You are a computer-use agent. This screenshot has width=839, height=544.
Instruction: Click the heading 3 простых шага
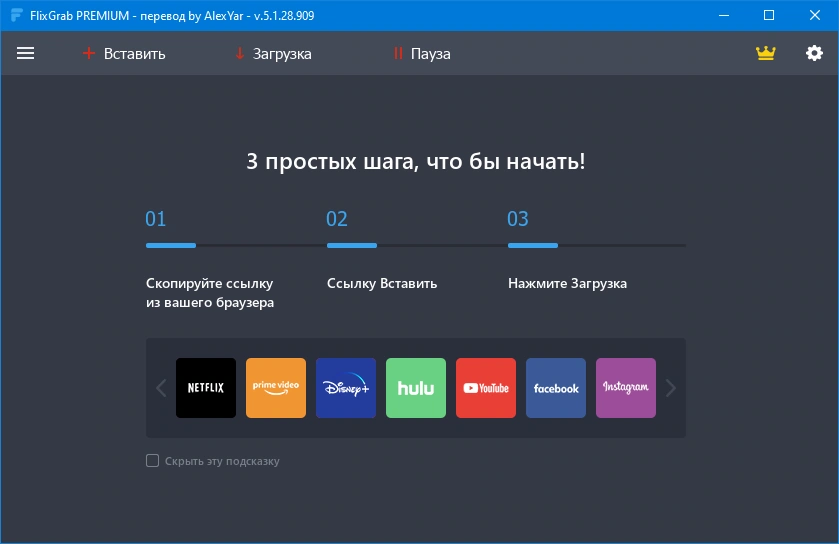tap(416, 161)
